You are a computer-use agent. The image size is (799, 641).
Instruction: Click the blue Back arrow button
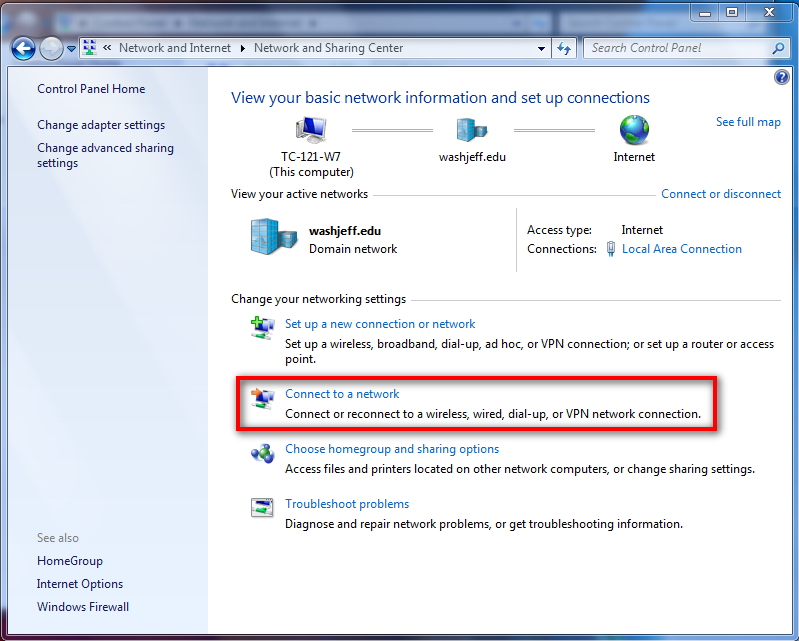coord(23,49)
